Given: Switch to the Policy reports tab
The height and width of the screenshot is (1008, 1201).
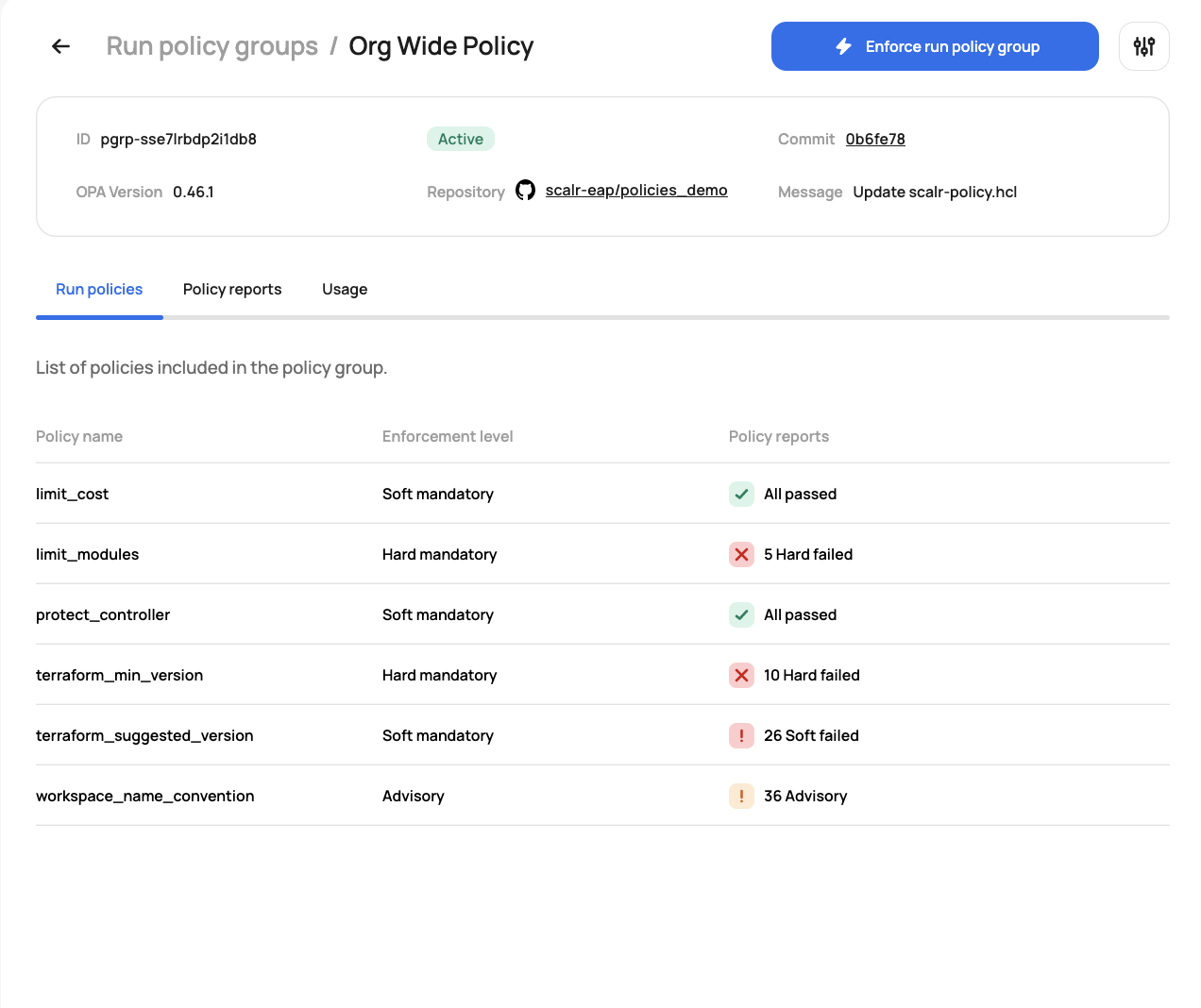Looking at the screenshot, I should click(232, 289).
